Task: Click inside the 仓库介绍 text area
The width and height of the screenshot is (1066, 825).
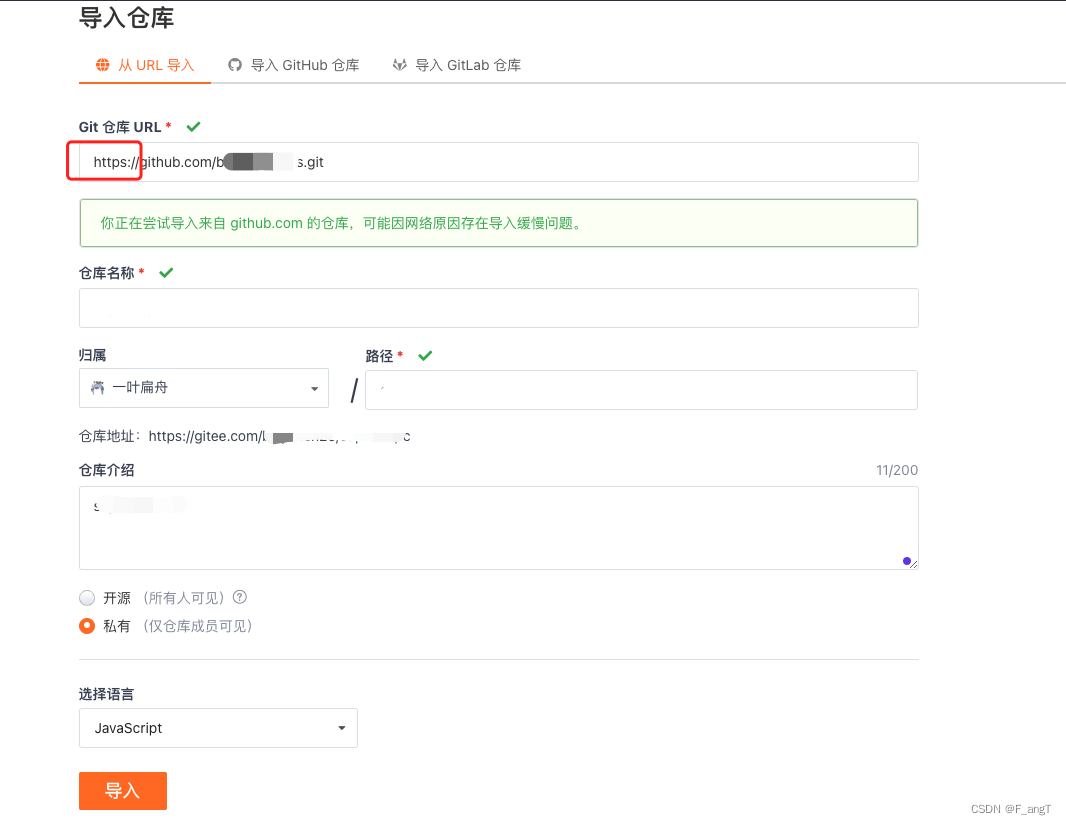Action: point(499,528)
